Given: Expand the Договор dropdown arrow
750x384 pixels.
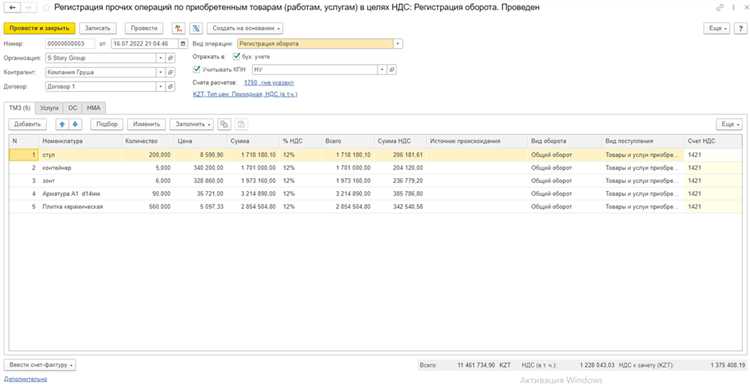Looking at the screenshot, I should [161, 87].
